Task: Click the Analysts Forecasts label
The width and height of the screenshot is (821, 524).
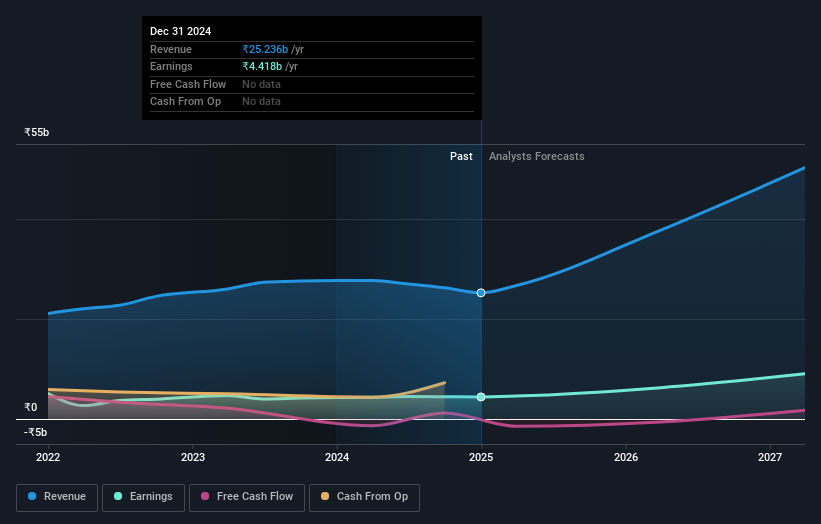Action: [537, 156]
